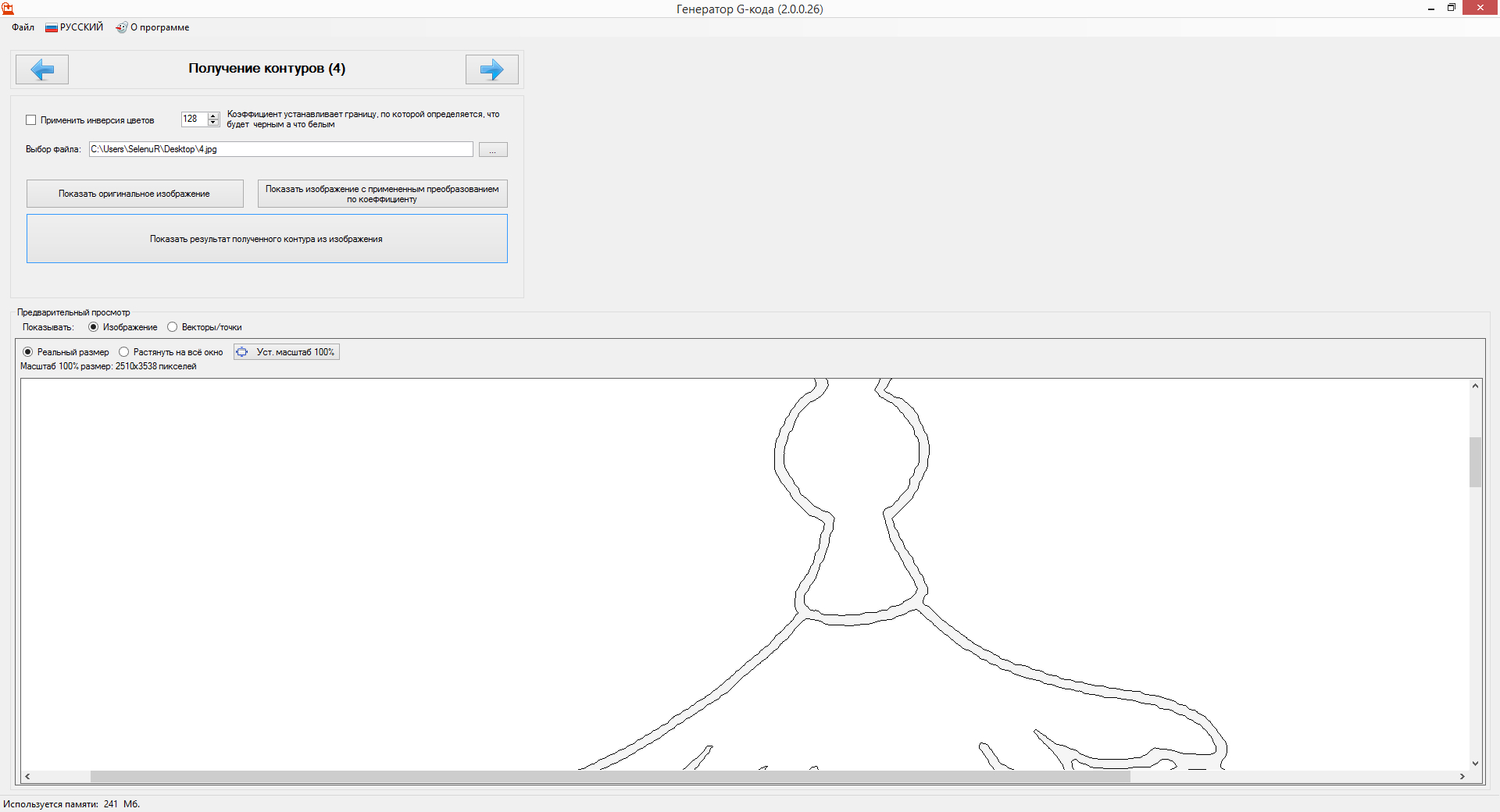Click the scroll down arrow in preview
1500x812 pixels.
point(1476,764)
